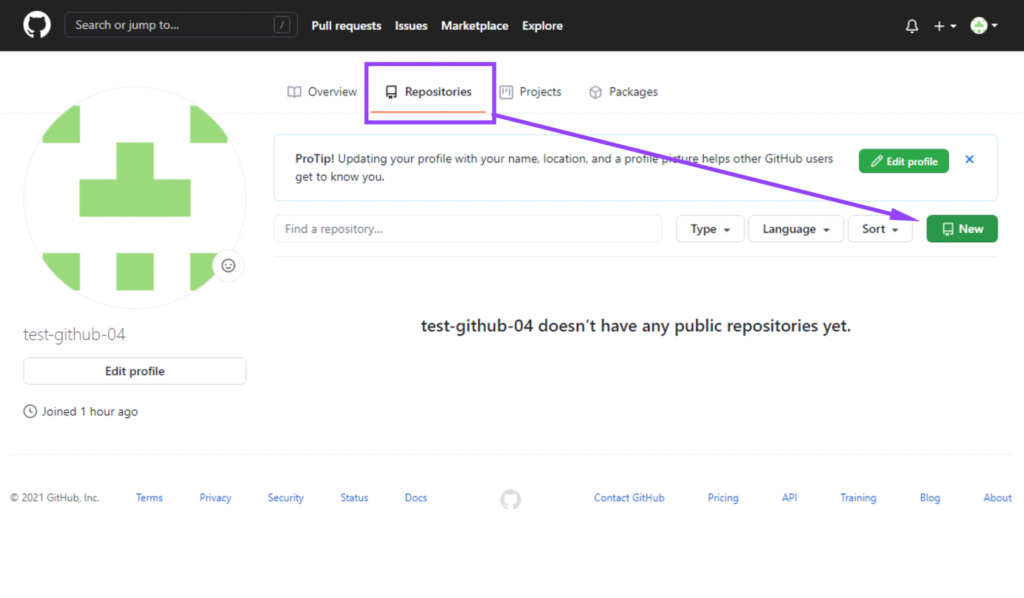Open the notifications bell
The image size is (1024, 598).
pos(912,26)
